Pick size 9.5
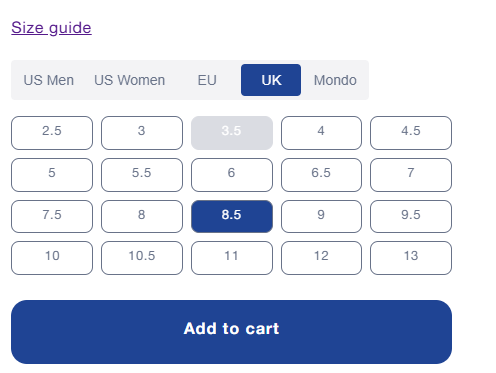The height and width of the screenshot is (373, 496). [x=411, y=216]
